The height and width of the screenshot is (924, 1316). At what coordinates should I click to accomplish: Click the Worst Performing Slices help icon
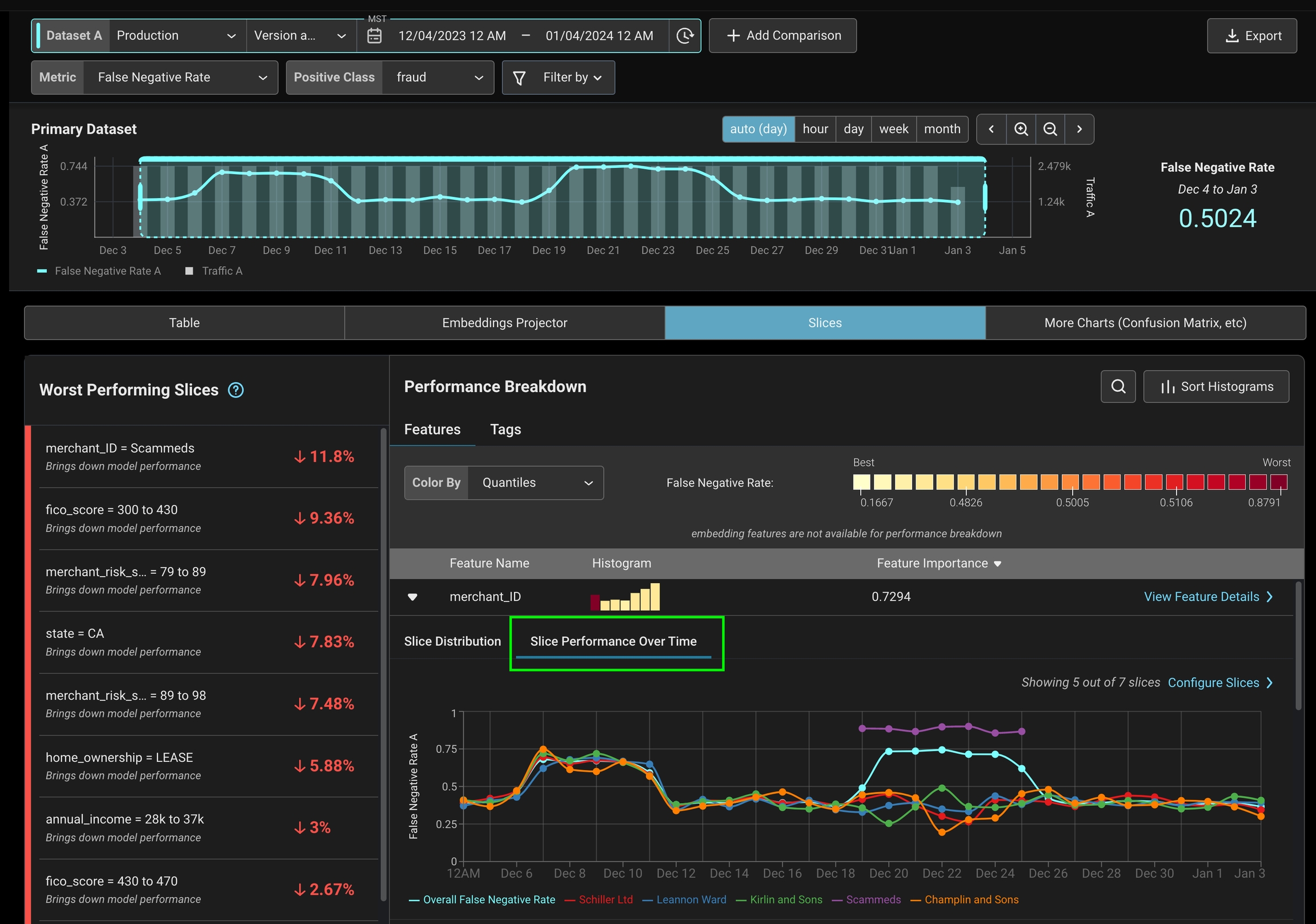pyautogui.click(x=235, y=391)
